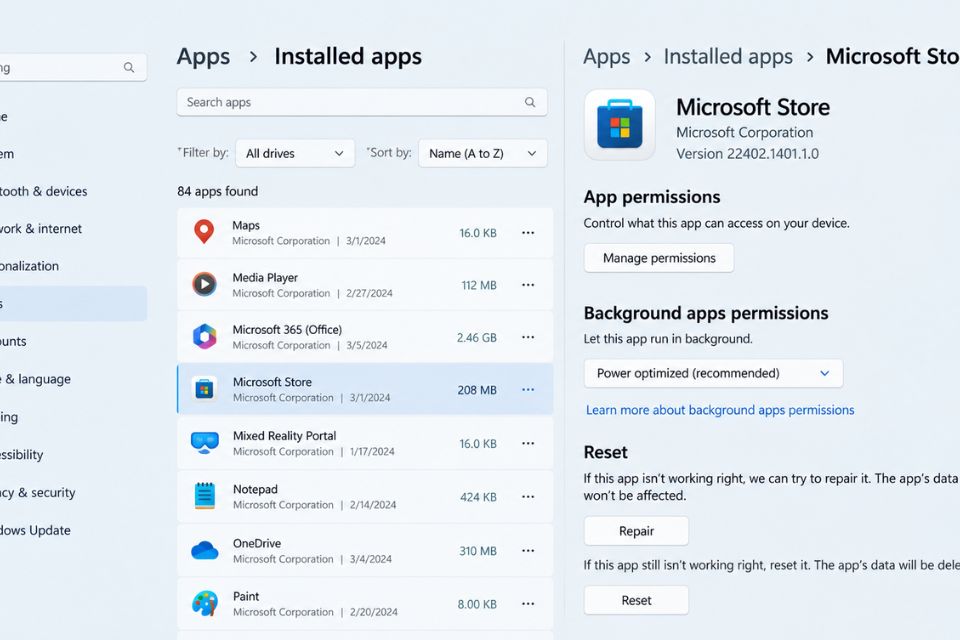Click the OneDrive cloud icon
This screenshot has width=960, height=640.
pos(204,550)
